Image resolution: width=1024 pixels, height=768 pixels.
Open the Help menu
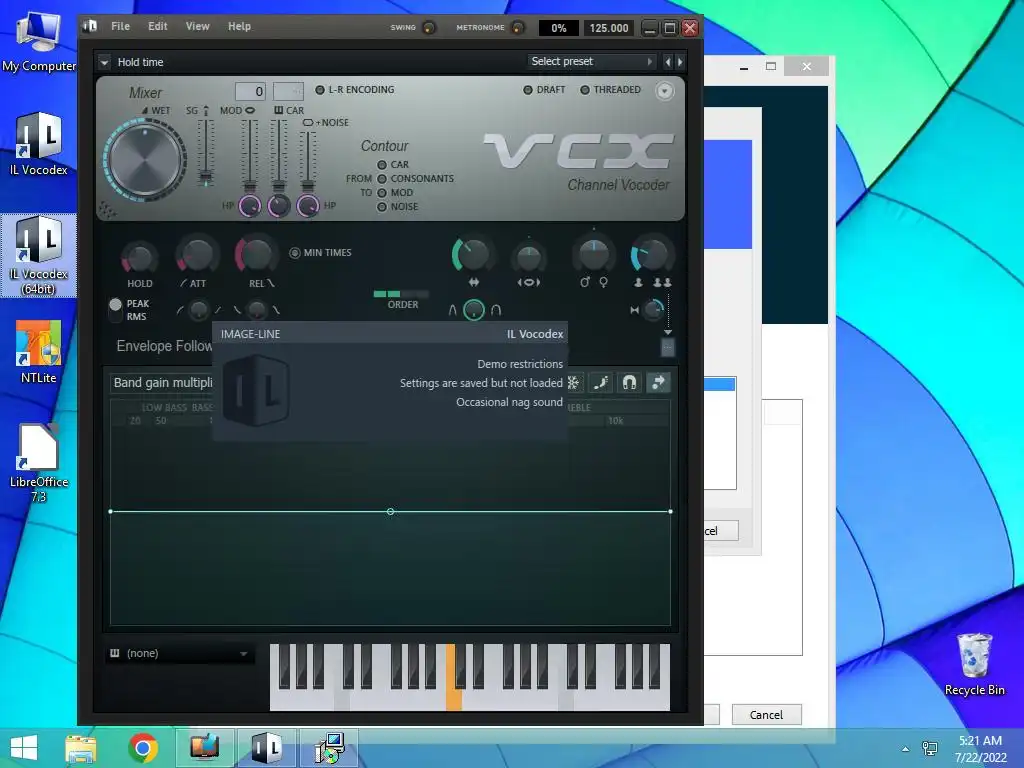pos(239,26)
